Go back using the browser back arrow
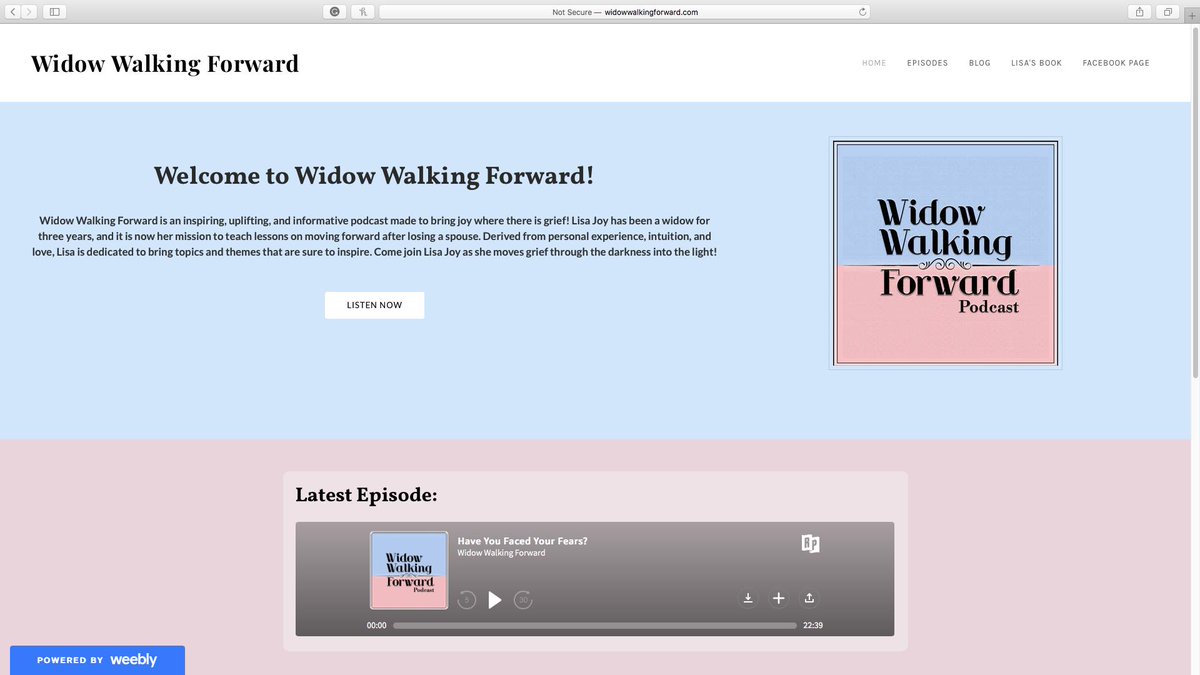Viewport: 1200px width, 675px height. 12,11
